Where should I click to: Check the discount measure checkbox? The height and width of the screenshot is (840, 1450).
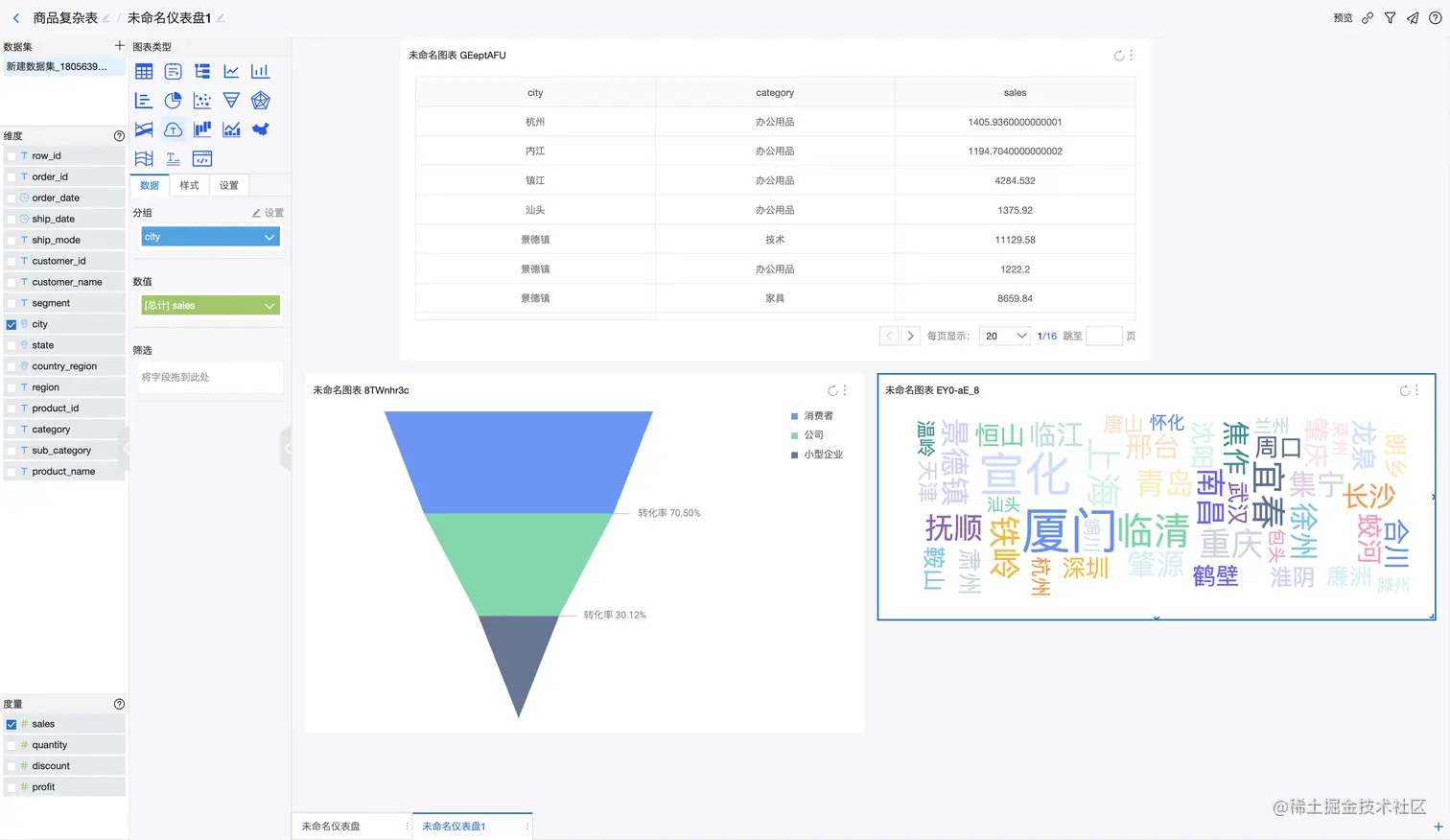pos(12,766)
